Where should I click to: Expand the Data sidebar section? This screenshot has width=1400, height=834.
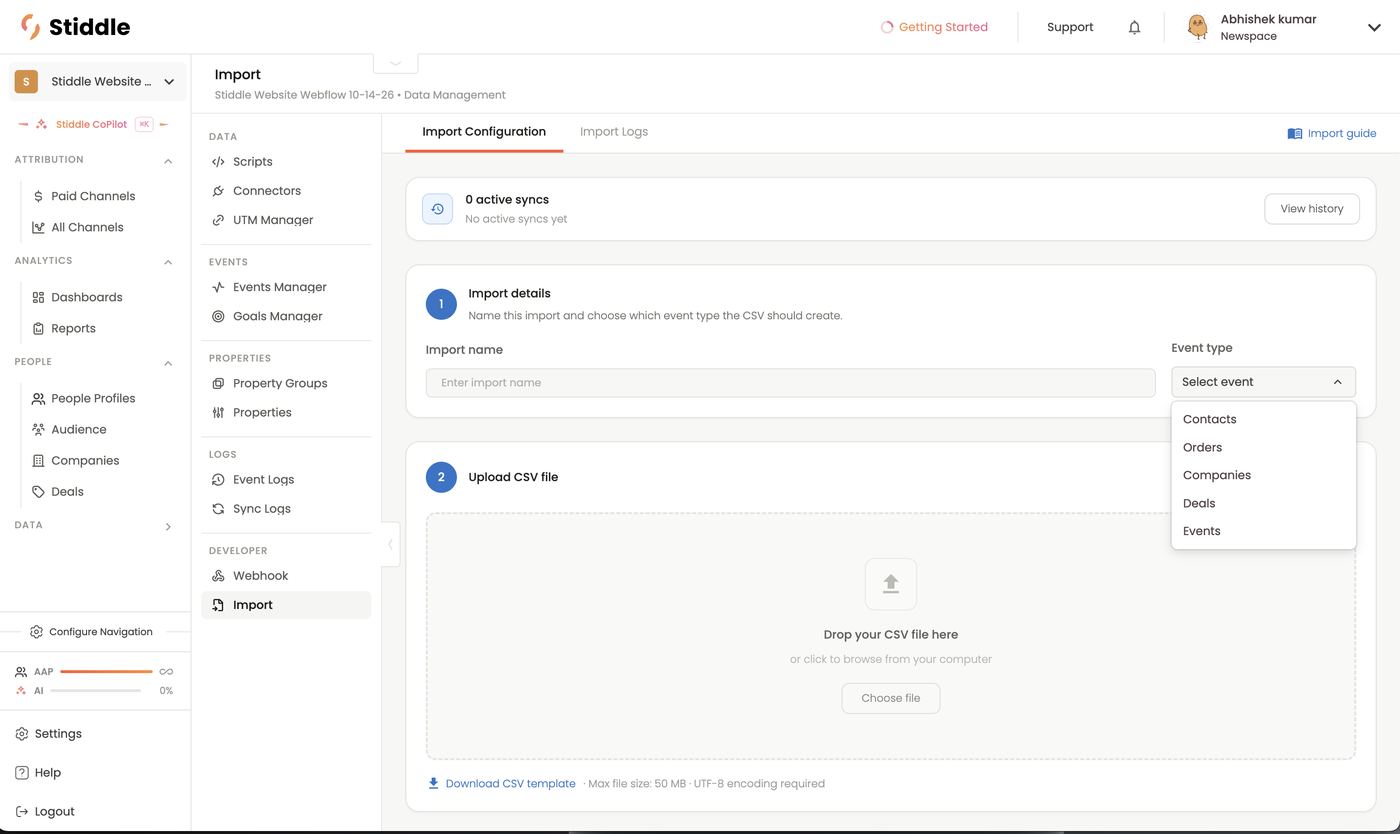(168, 526)
